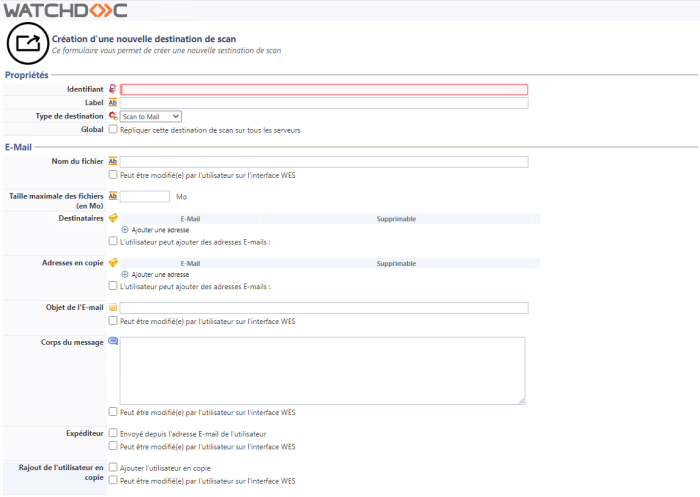700x497 pixels.
Task: Click the Identifiant input field
Action: click(x=324, y=89)
